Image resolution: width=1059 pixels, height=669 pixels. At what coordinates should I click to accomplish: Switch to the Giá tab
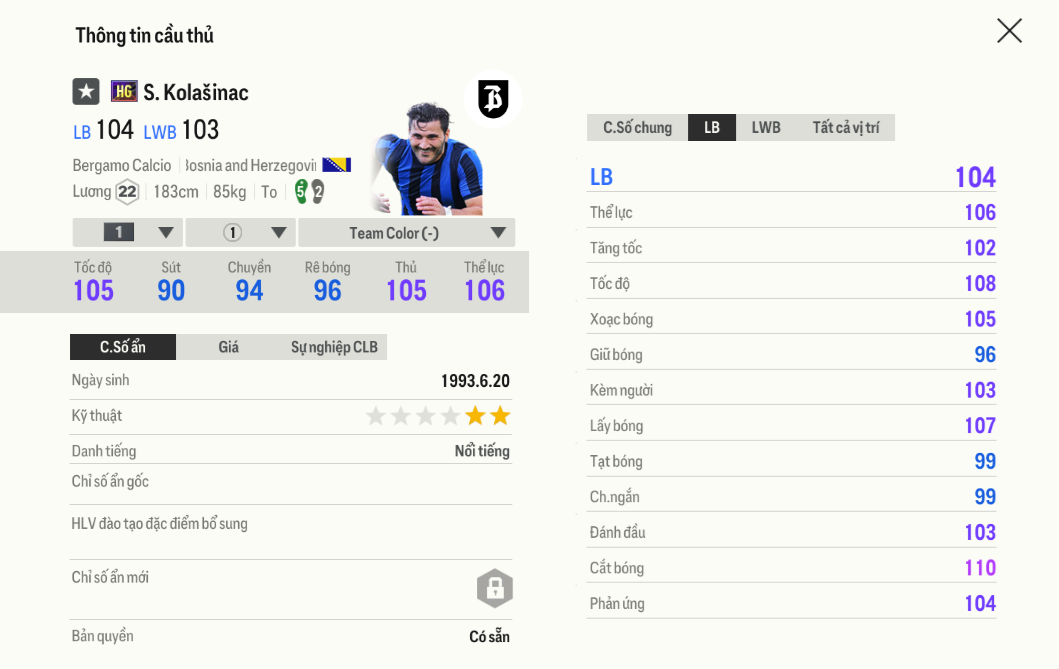(x=228, y=347)
